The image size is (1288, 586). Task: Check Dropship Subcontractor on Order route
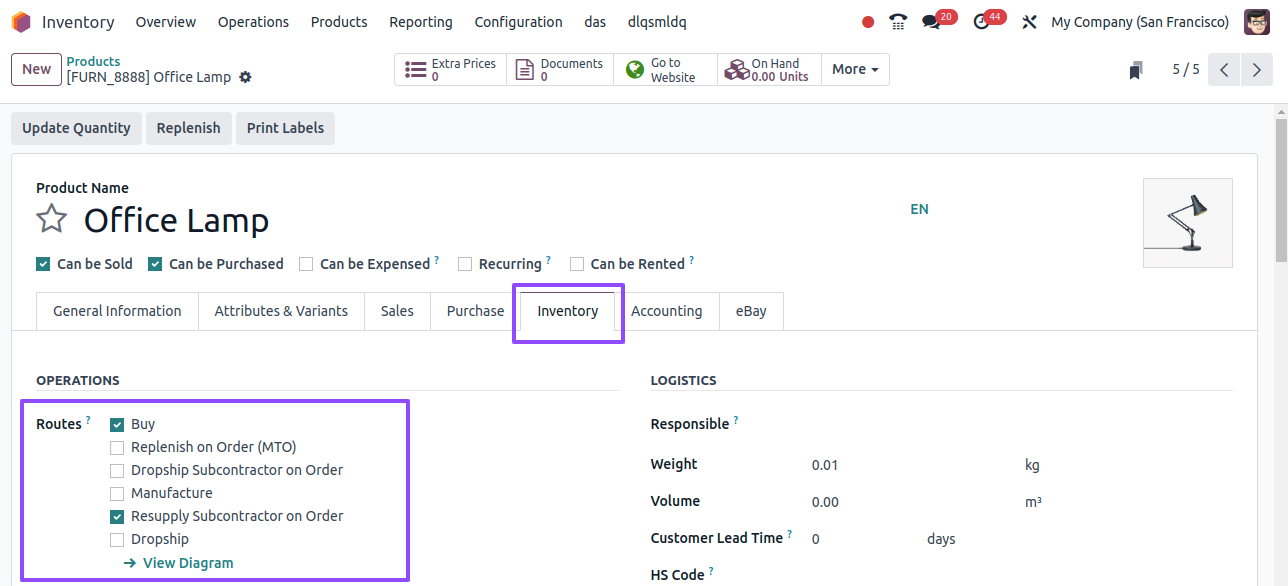pyautogui.click(x=117, y=470)
